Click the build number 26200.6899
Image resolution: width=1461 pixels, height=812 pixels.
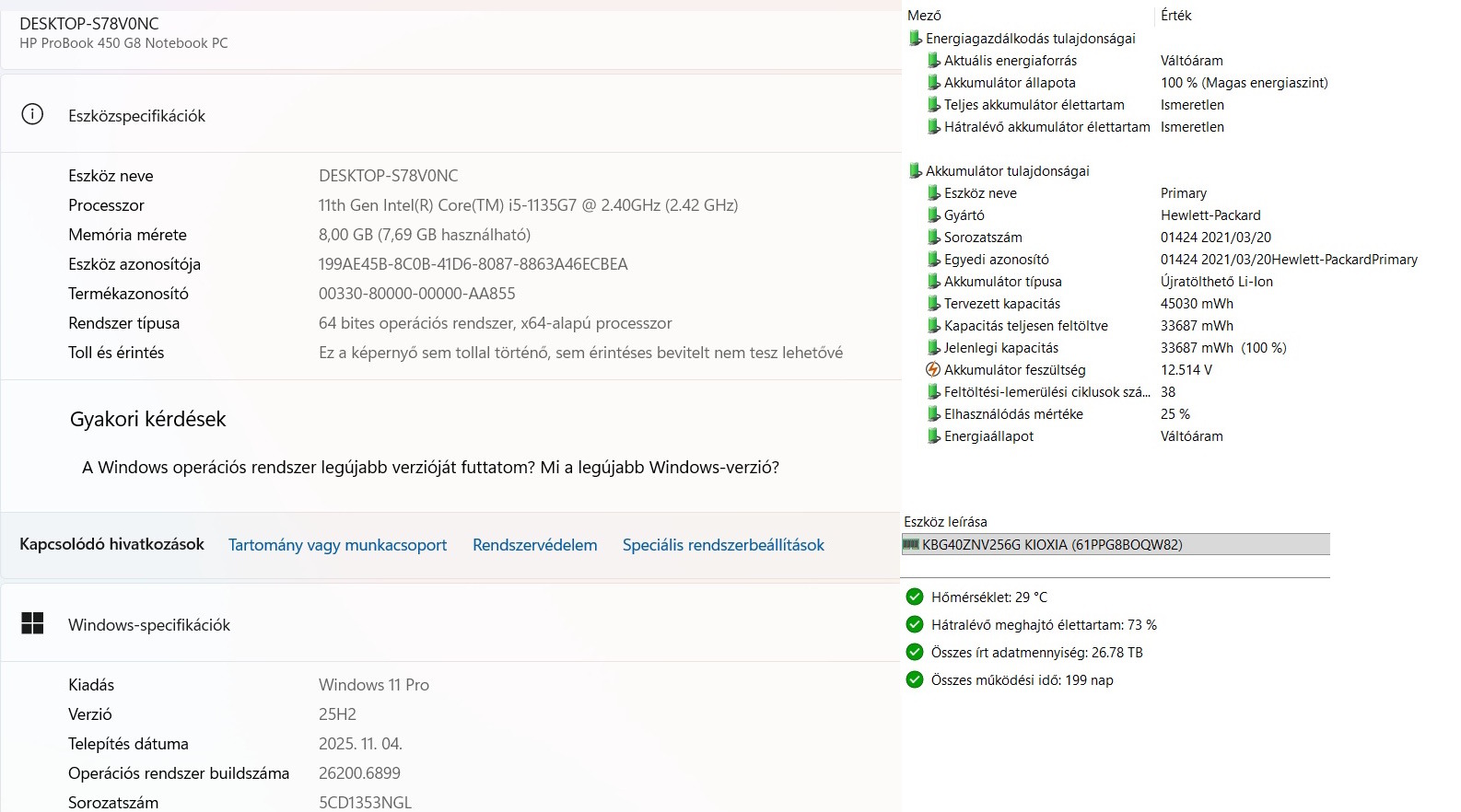pos(359,773)
